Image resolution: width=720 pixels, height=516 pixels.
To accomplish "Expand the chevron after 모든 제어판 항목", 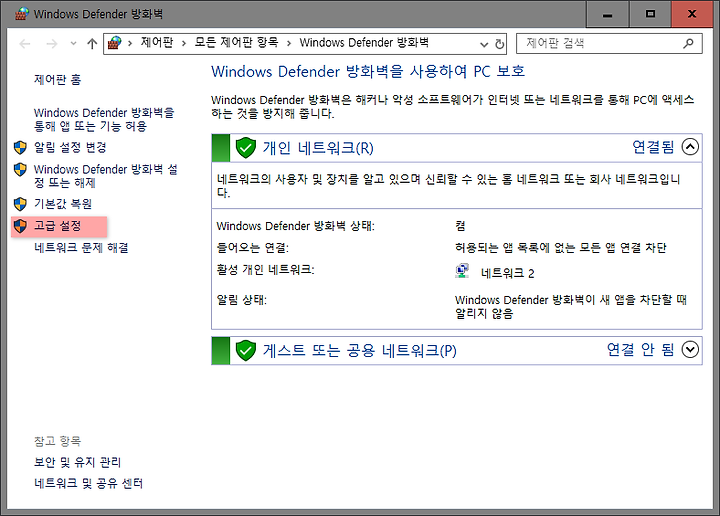I will click(x=289, y=43).
